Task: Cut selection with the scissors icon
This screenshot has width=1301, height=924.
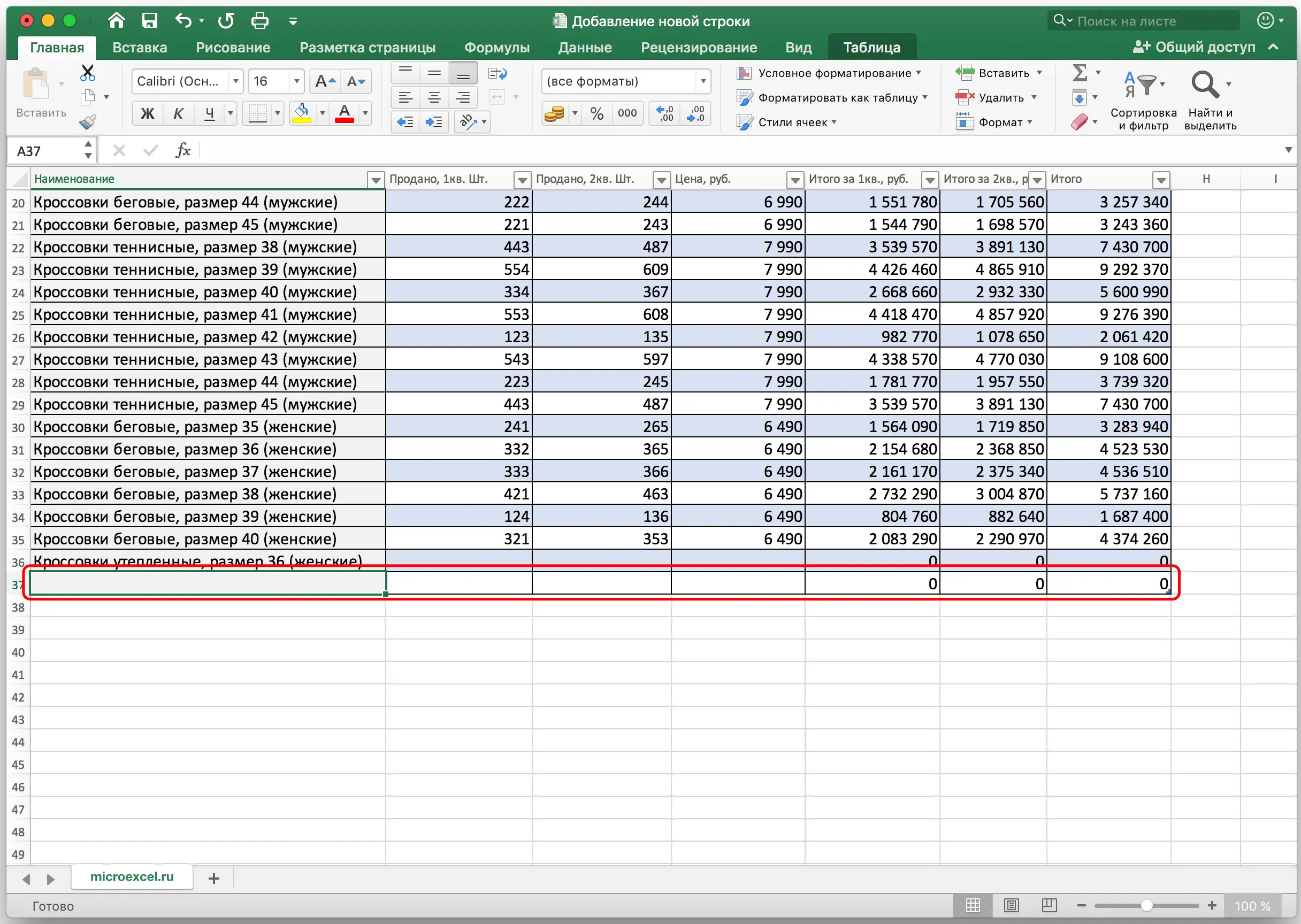Action: [88, 72]
